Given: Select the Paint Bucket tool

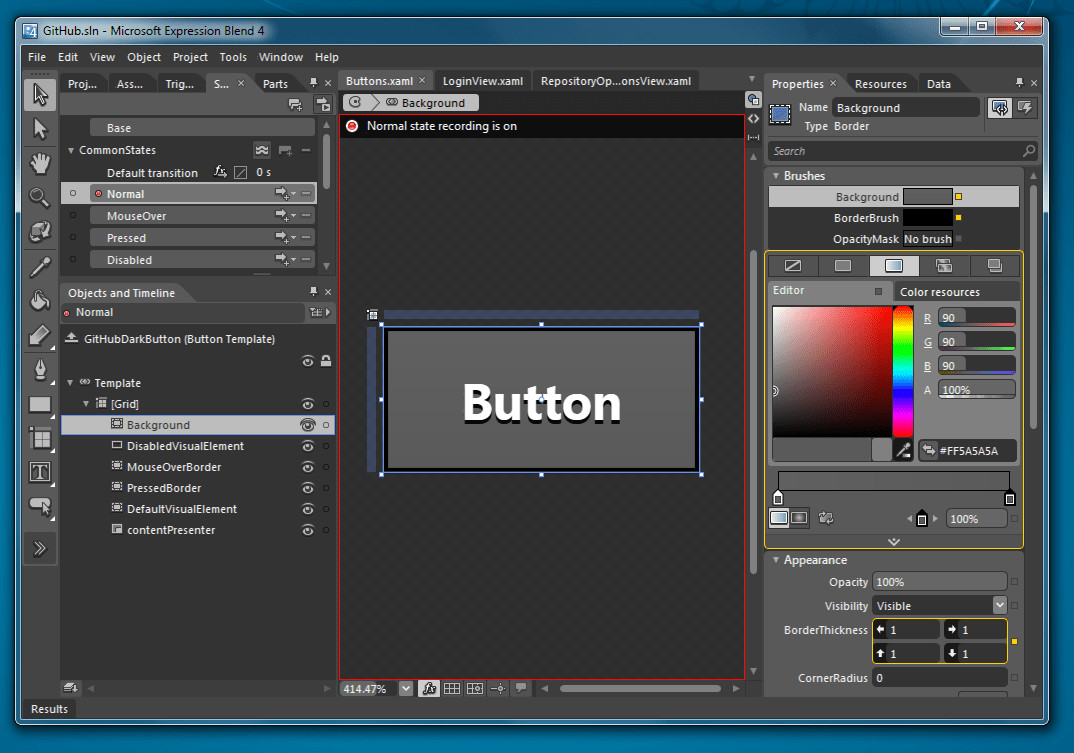Looking at the screenshot, I should pos(40,300).
